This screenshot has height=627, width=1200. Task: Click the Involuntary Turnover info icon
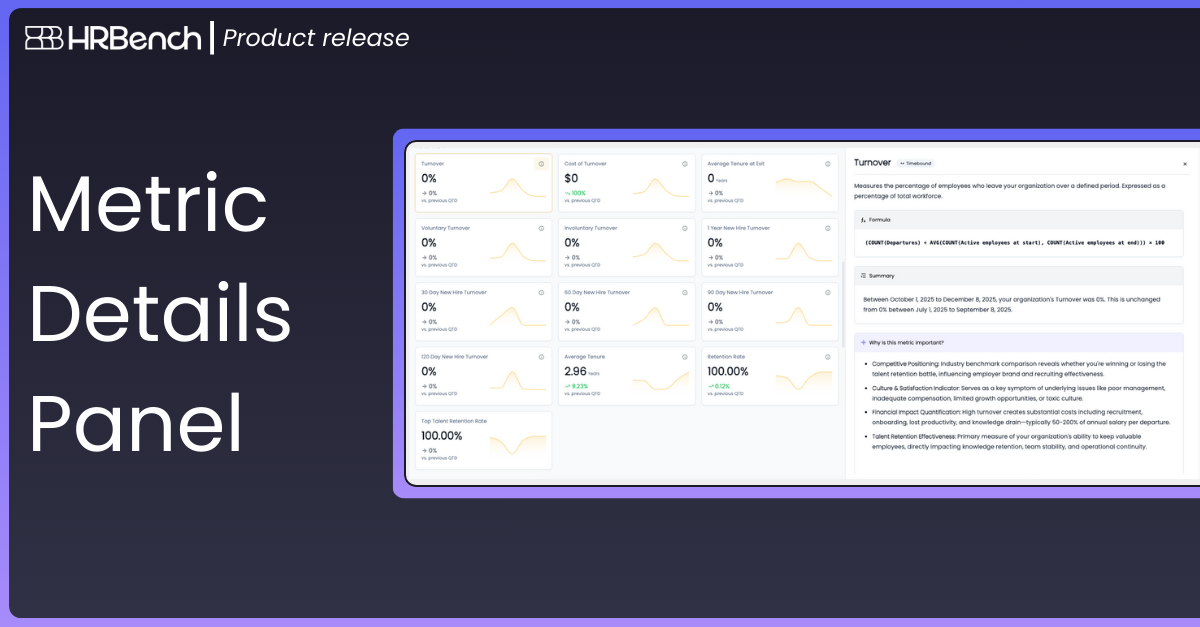pos(685,228)
